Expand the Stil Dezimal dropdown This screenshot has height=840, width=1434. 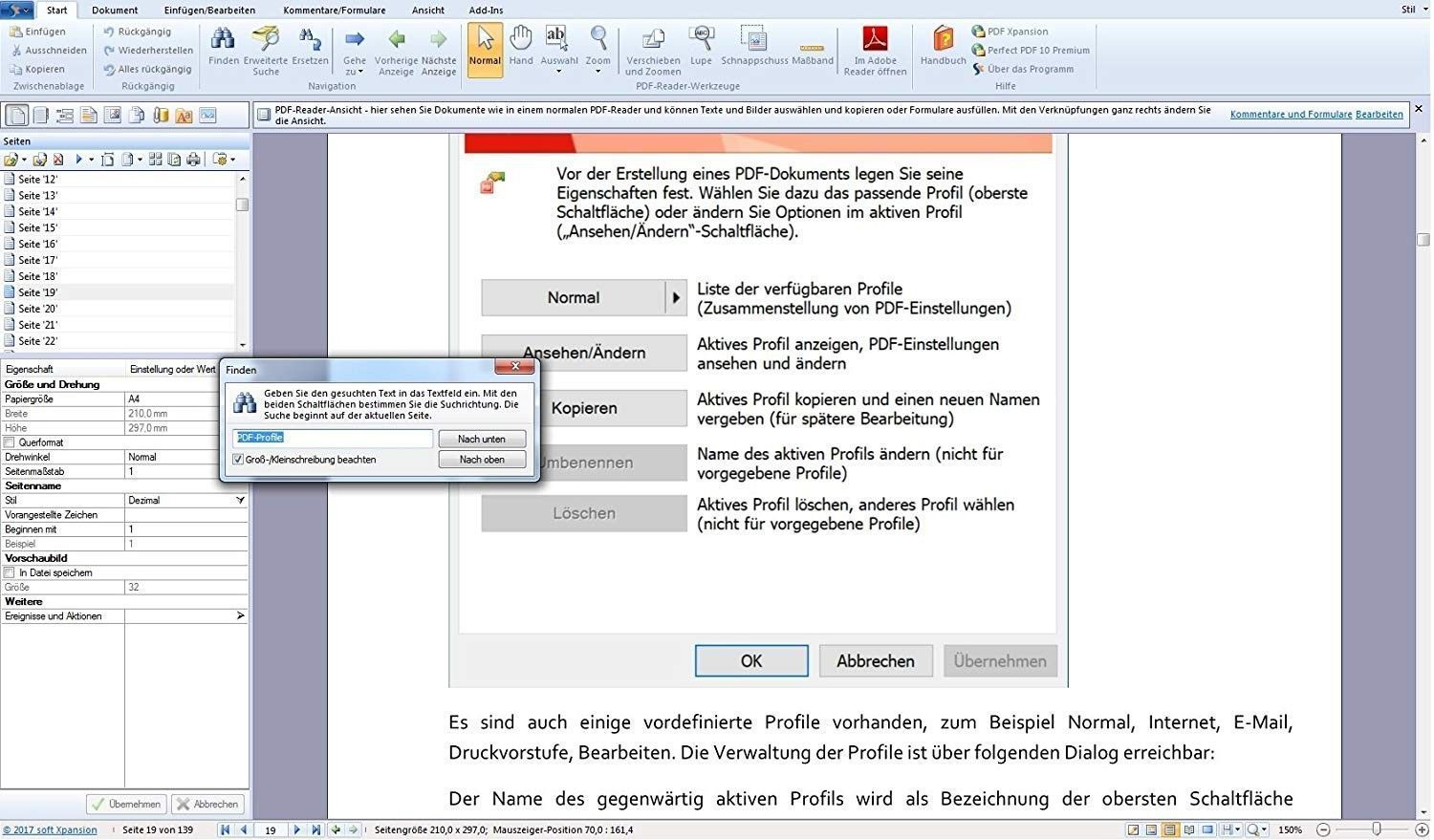(x=240, y=500)
